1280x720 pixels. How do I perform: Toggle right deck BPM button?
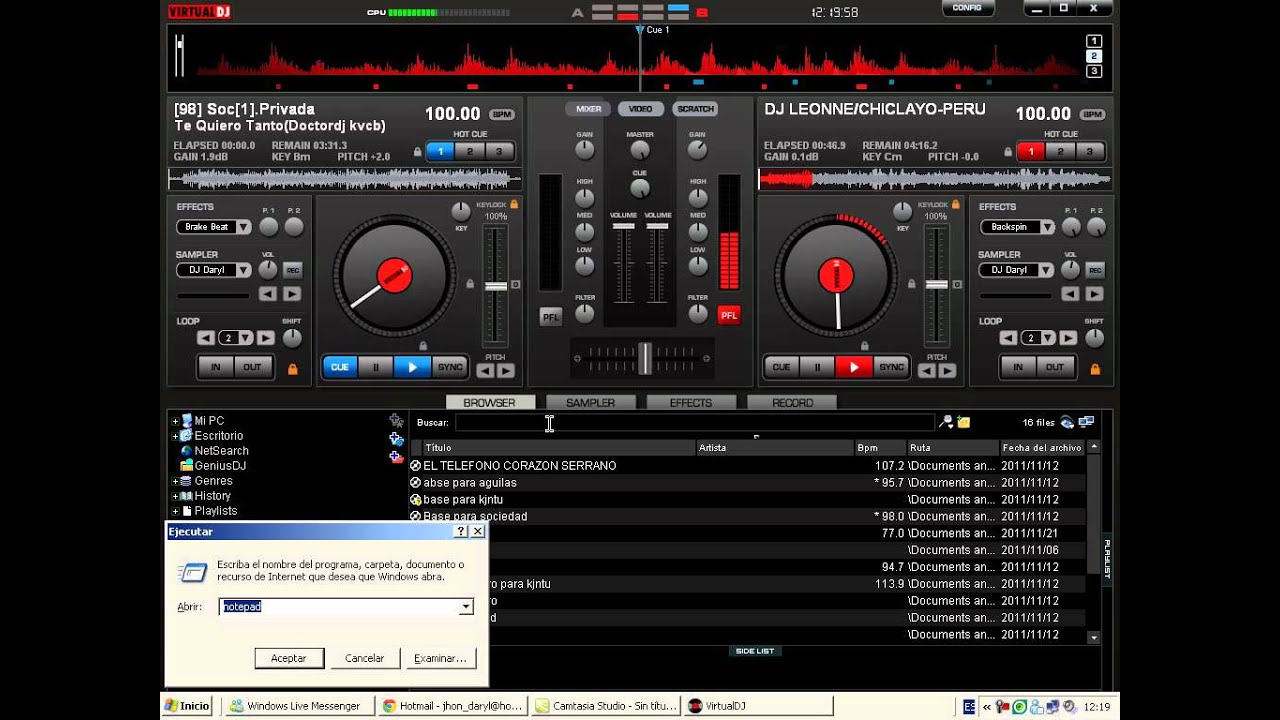pyautogui.click(x=1093, y=114)
